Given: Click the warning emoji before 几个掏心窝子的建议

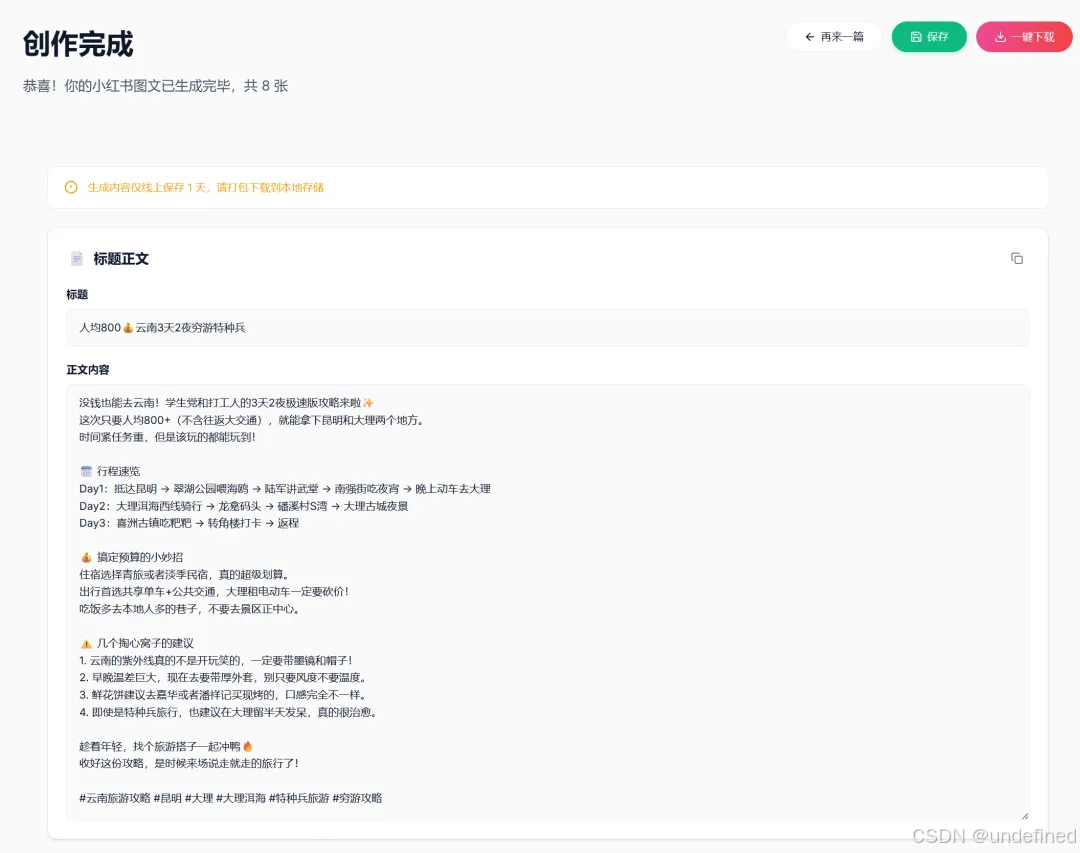Looking at the screenshot, I should coord(86,642).
